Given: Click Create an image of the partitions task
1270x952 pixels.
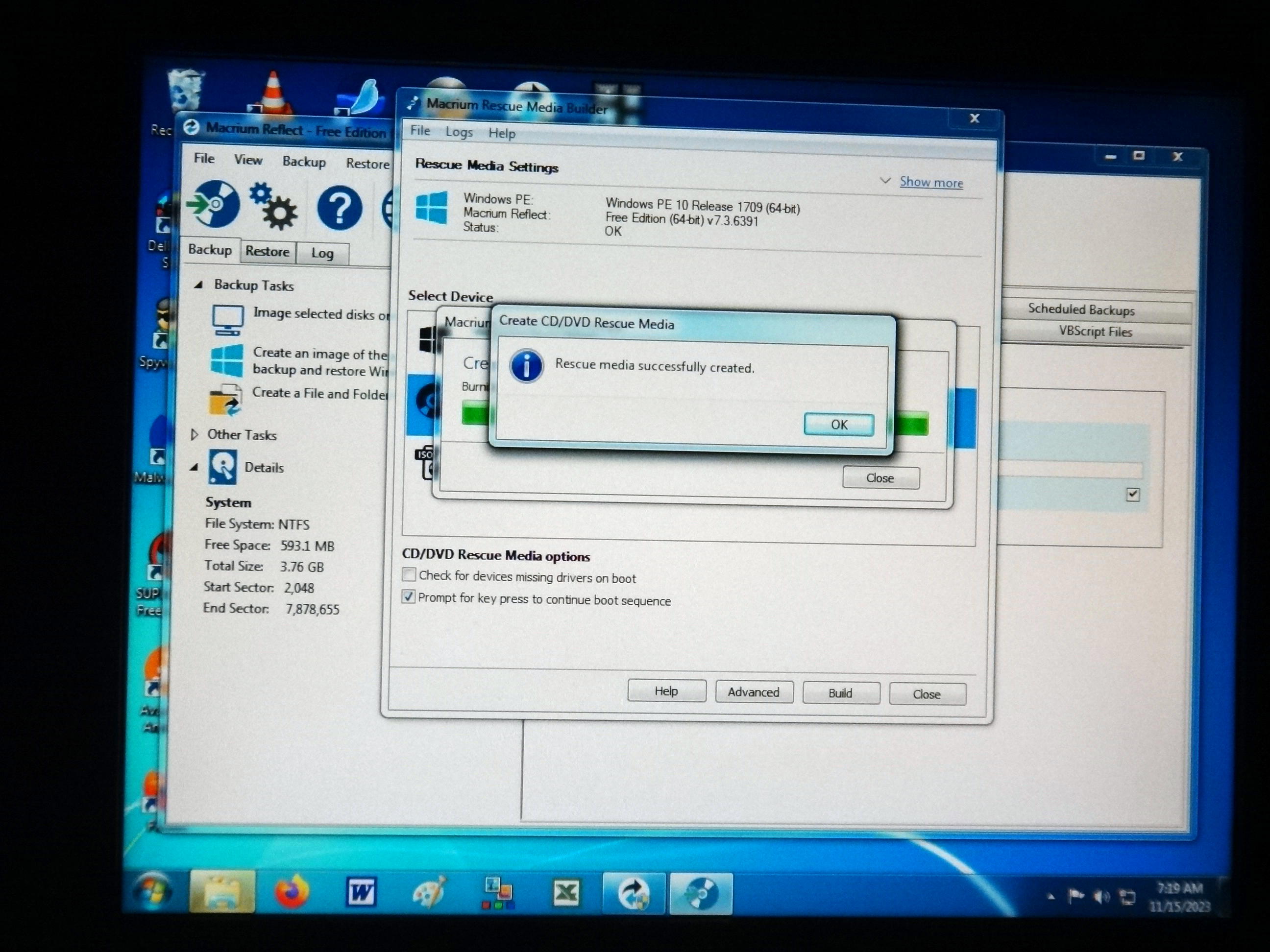Looking at the screenshot, I should [x=320, y=361].
